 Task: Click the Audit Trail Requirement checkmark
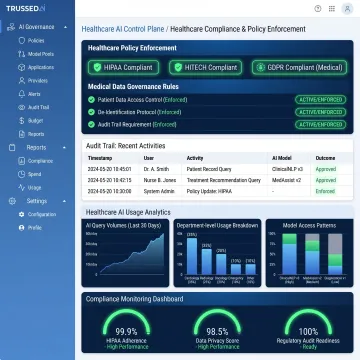point(91,124)
